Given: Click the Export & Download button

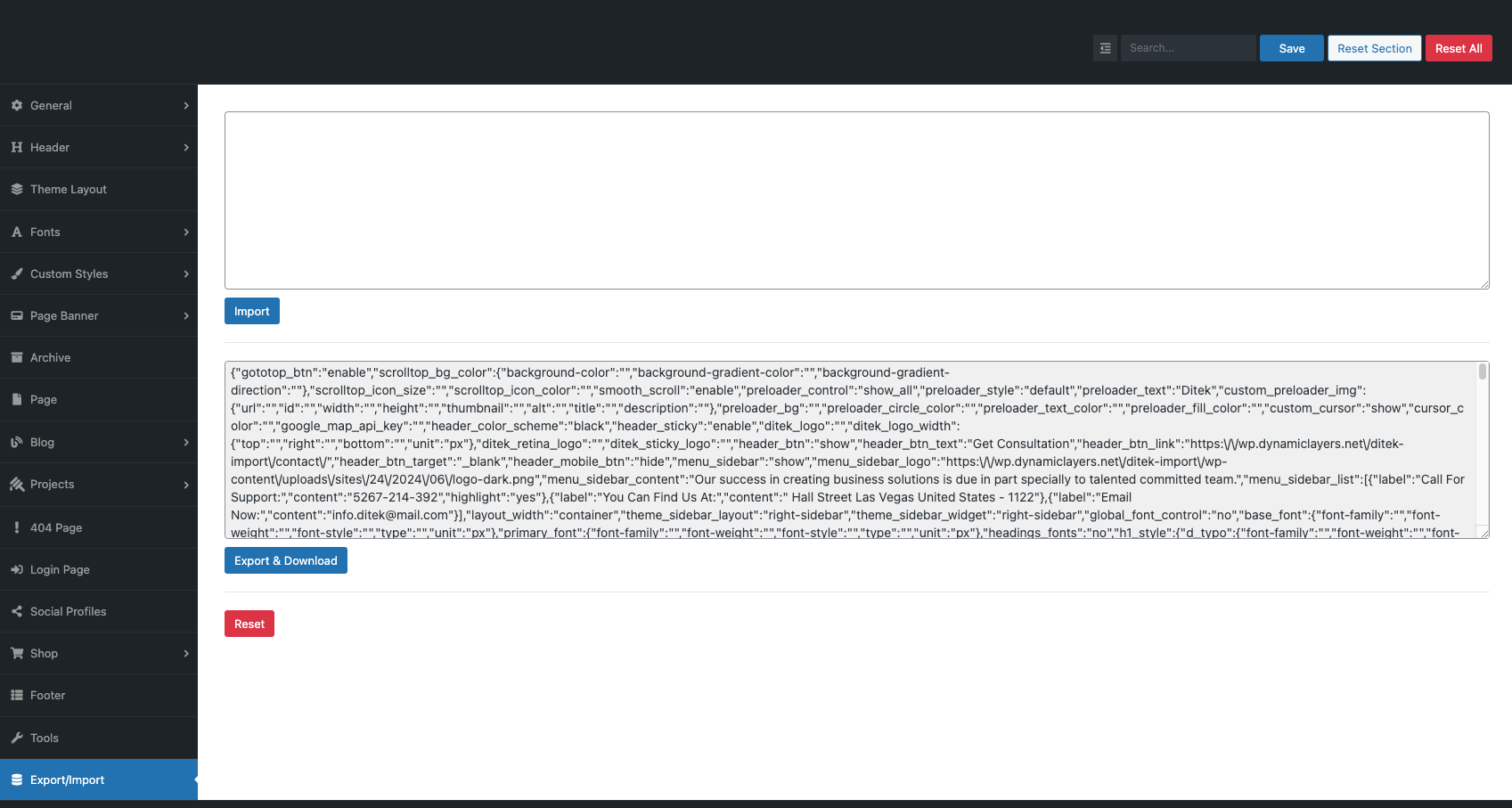Looking at the screenshot, I should pyautogui.click(x=286, y=560).
